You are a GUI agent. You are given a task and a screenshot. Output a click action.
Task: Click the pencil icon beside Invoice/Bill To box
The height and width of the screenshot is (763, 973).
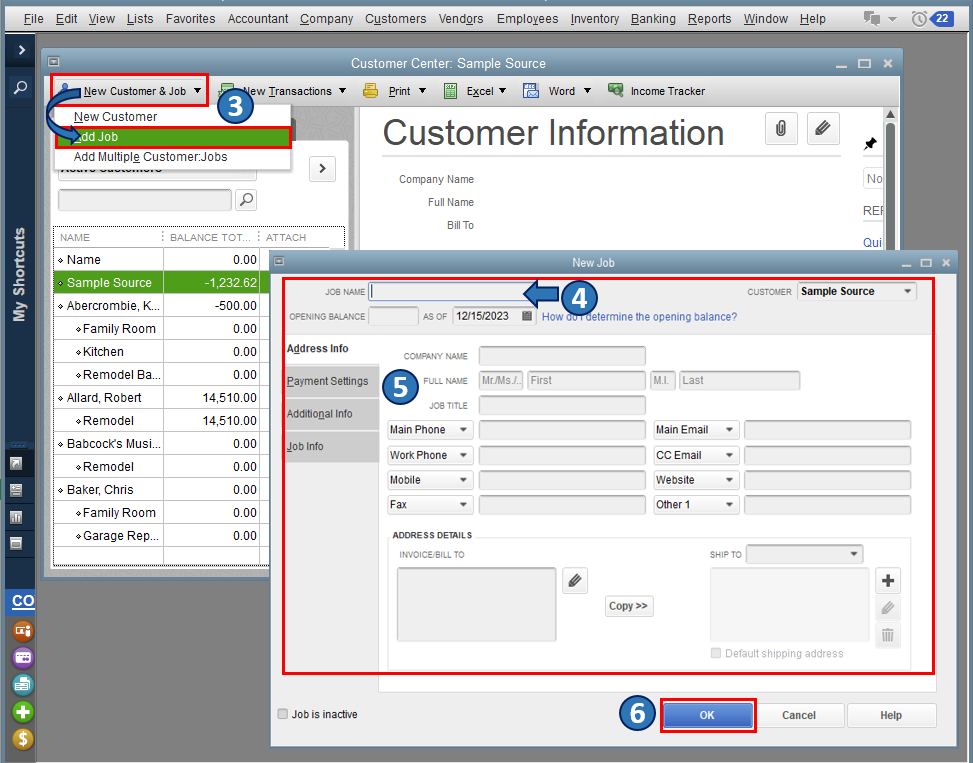574,580
